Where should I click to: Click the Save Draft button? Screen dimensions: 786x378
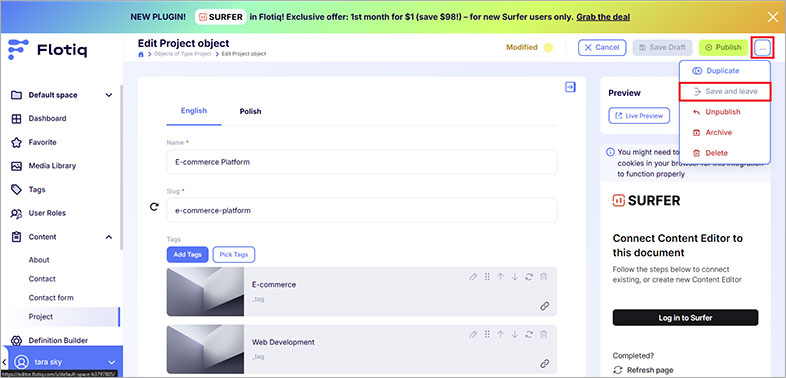662,48
